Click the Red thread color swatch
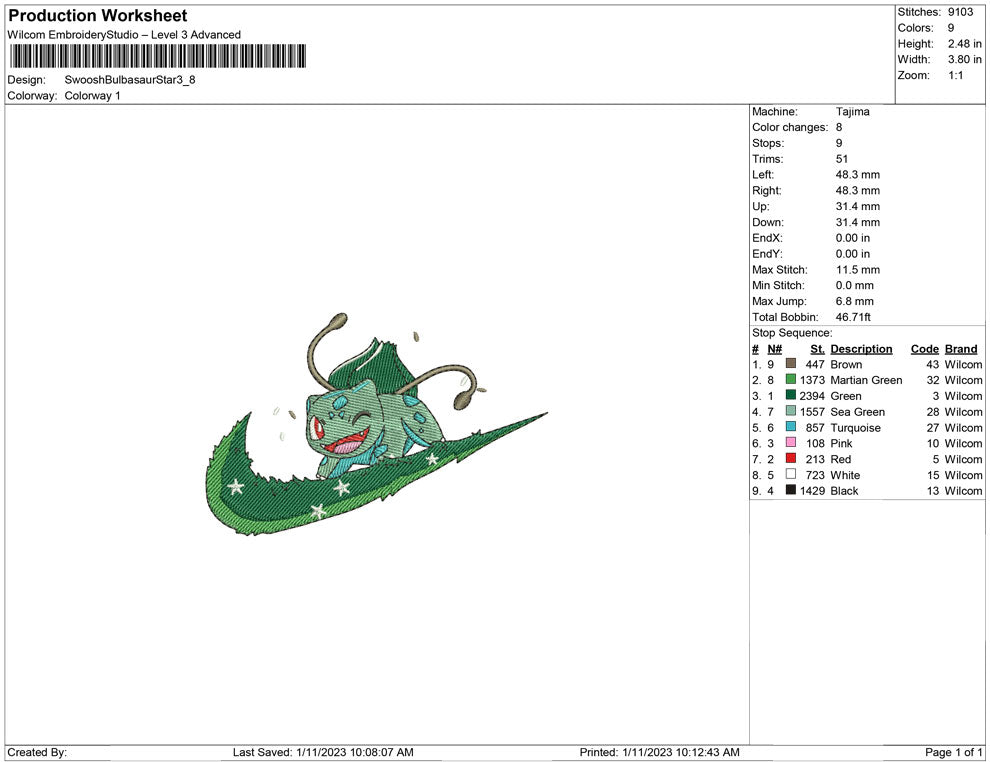The width and height of the screenshot is (990, 762). pyautogui.click(x=790, y=458)
